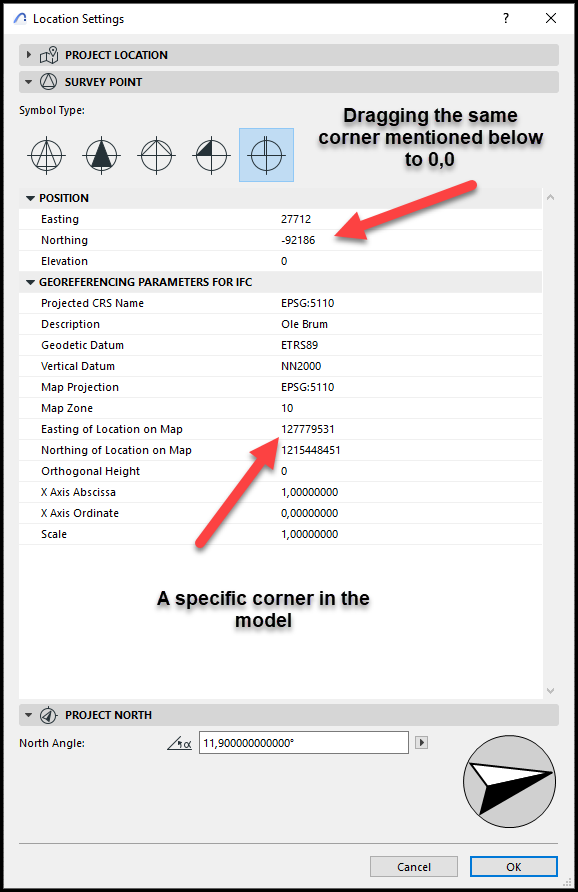
Task: Click the Project Location map pin icon
Action: (x=49, y=55)
